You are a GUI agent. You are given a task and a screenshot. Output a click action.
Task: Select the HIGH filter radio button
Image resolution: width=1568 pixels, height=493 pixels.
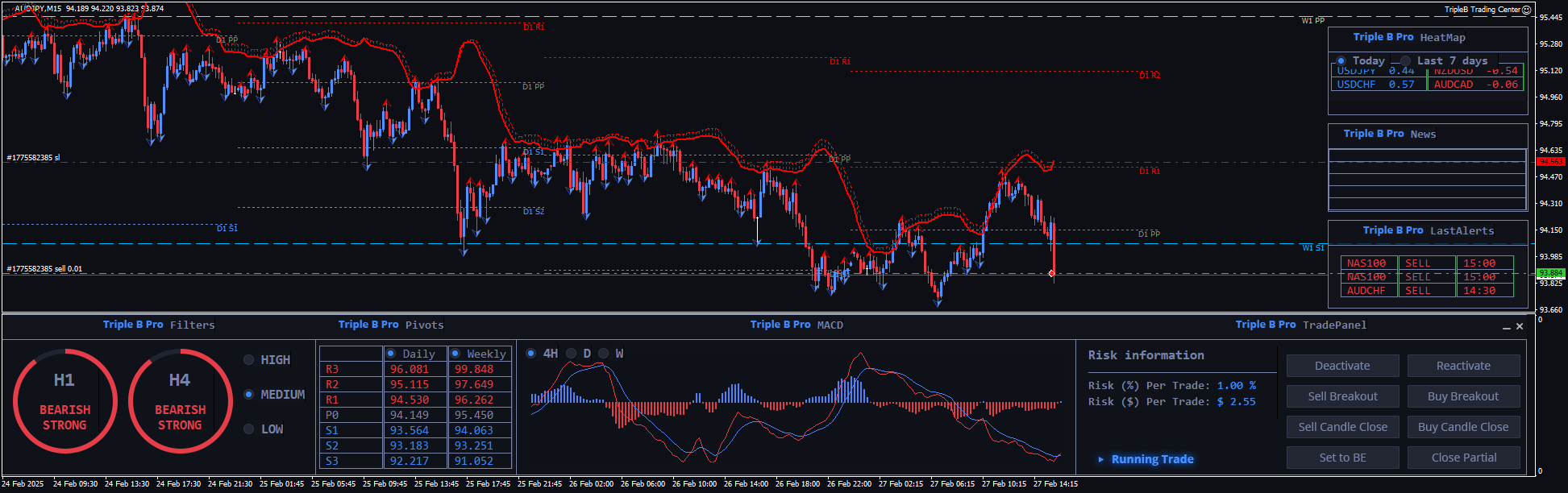[x=249, y=360]
